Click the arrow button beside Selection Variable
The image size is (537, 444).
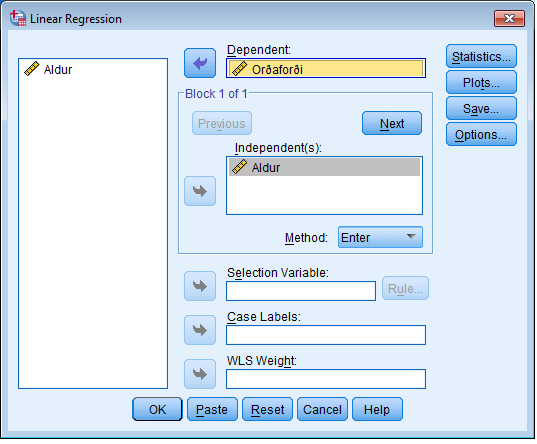[x=200, y=286]
